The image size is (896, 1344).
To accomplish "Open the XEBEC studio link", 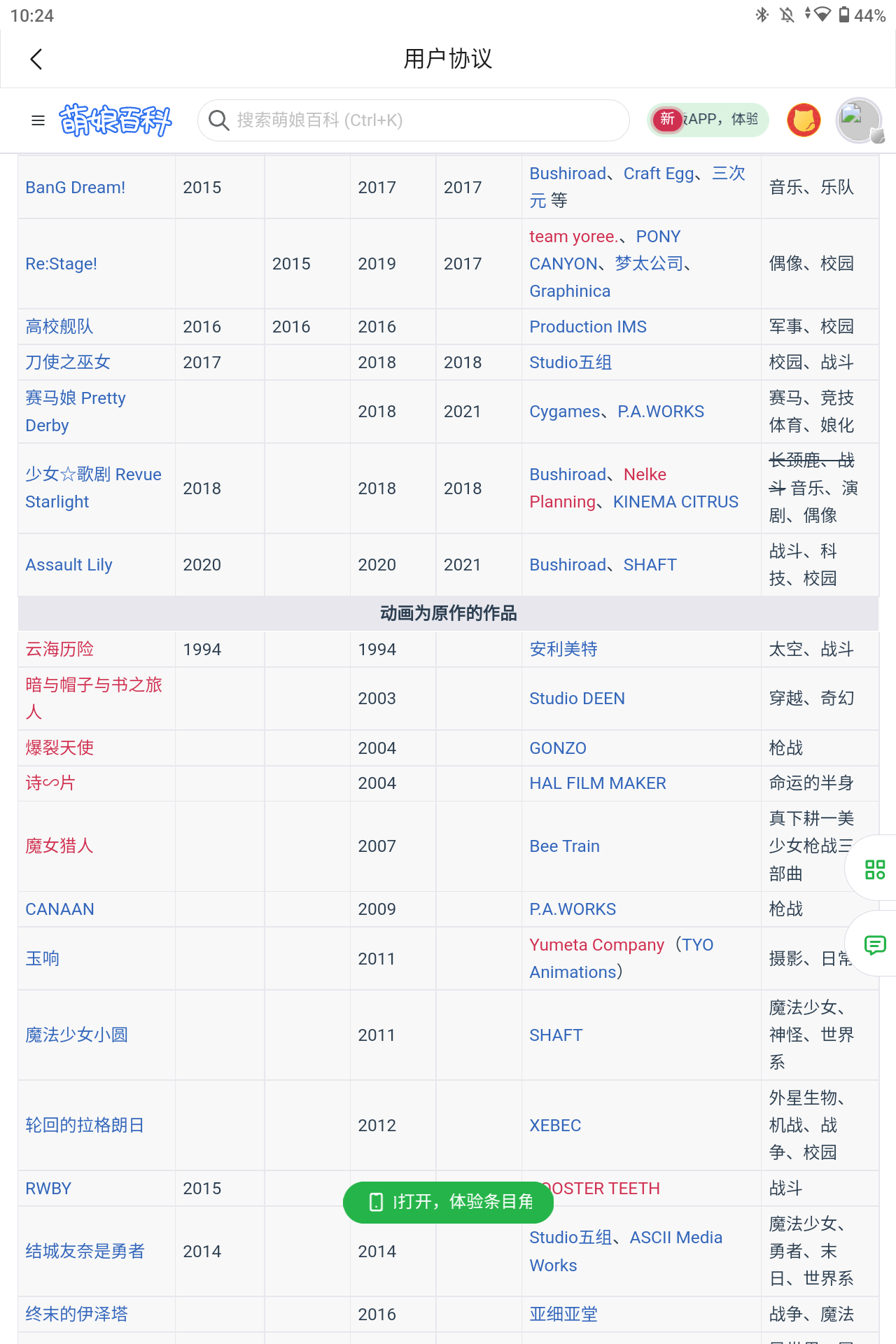I will 556,1126.
